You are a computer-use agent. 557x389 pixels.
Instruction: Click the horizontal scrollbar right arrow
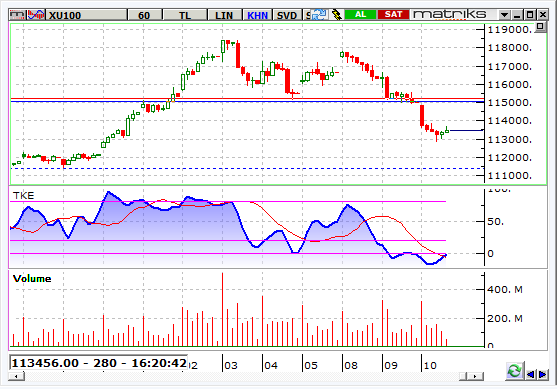(x=476, y=376)
